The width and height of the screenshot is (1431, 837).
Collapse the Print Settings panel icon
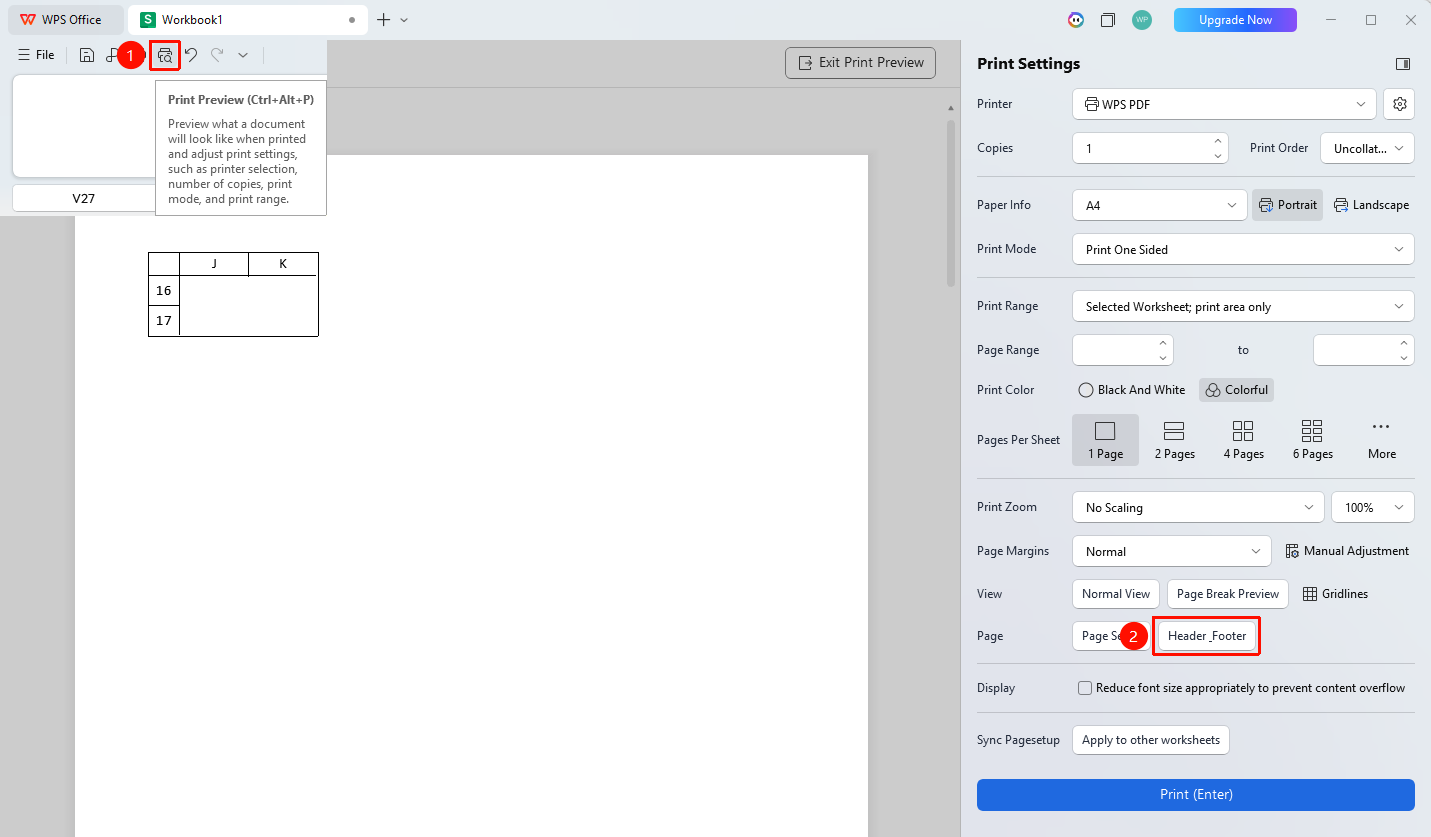tap(1403, 64)
